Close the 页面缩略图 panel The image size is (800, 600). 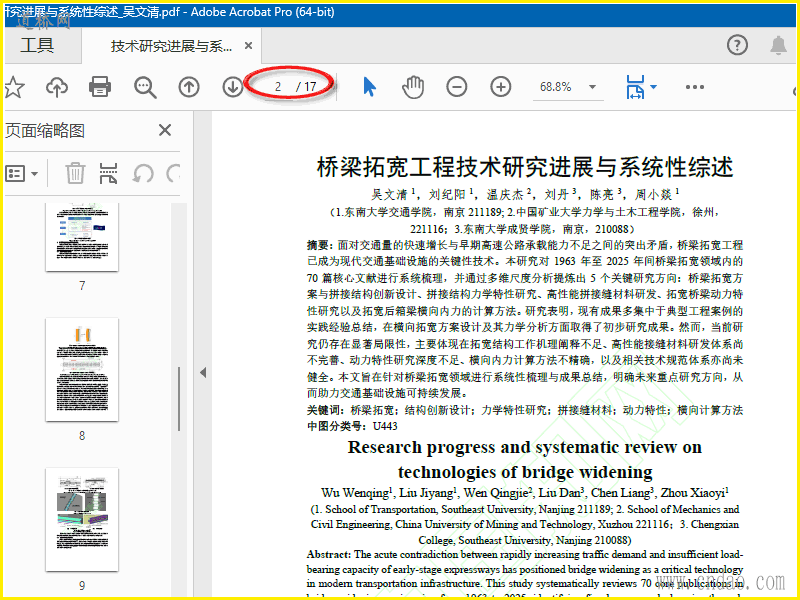click(x=165, y=130)
